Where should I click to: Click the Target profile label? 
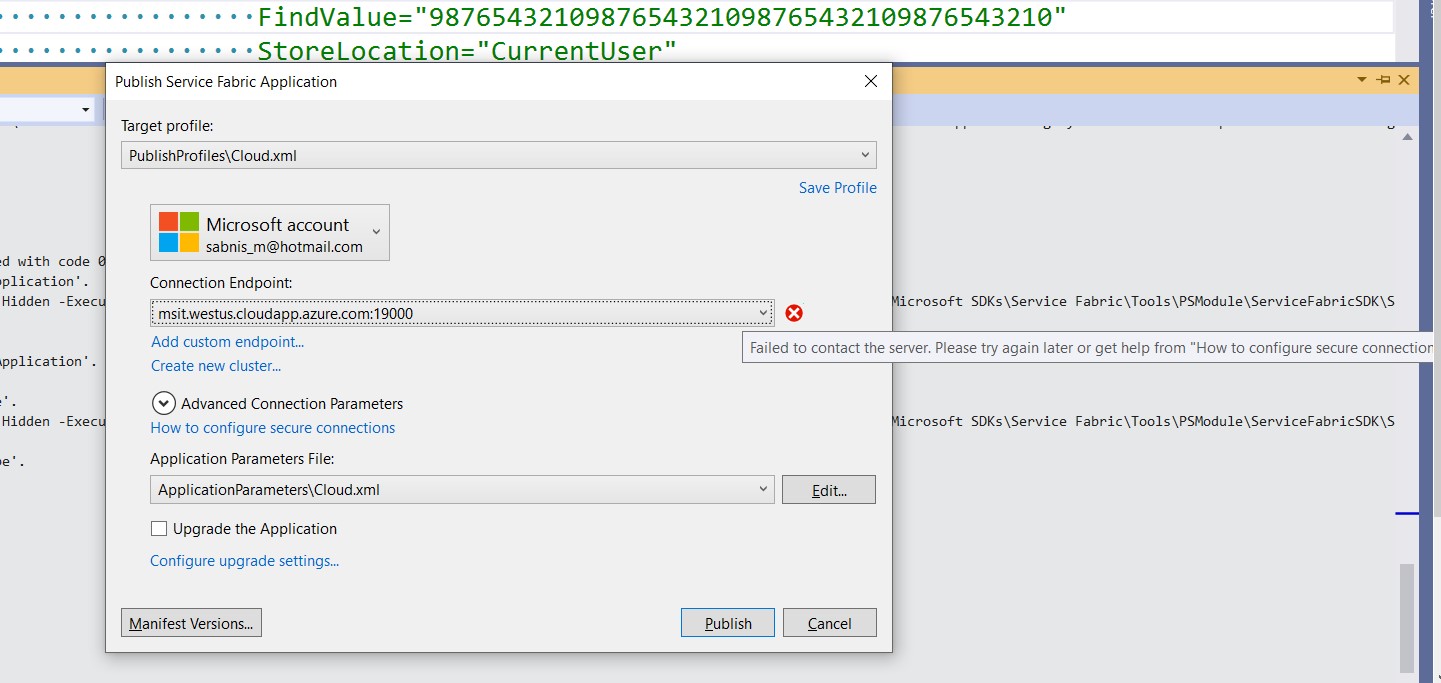[167, 126]
